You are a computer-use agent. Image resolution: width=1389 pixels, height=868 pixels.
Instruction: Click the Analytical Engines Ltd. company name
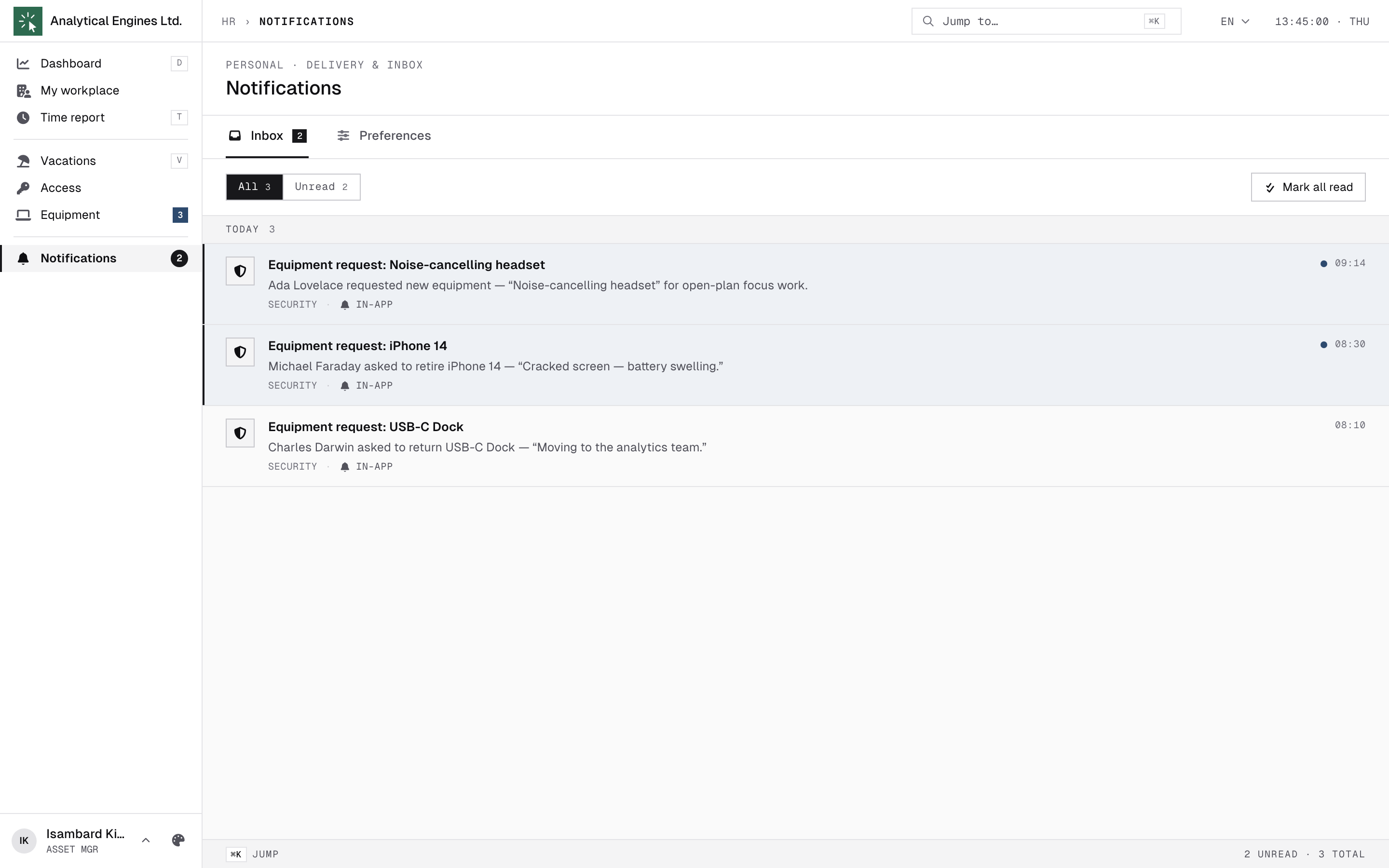pos(116,21)
